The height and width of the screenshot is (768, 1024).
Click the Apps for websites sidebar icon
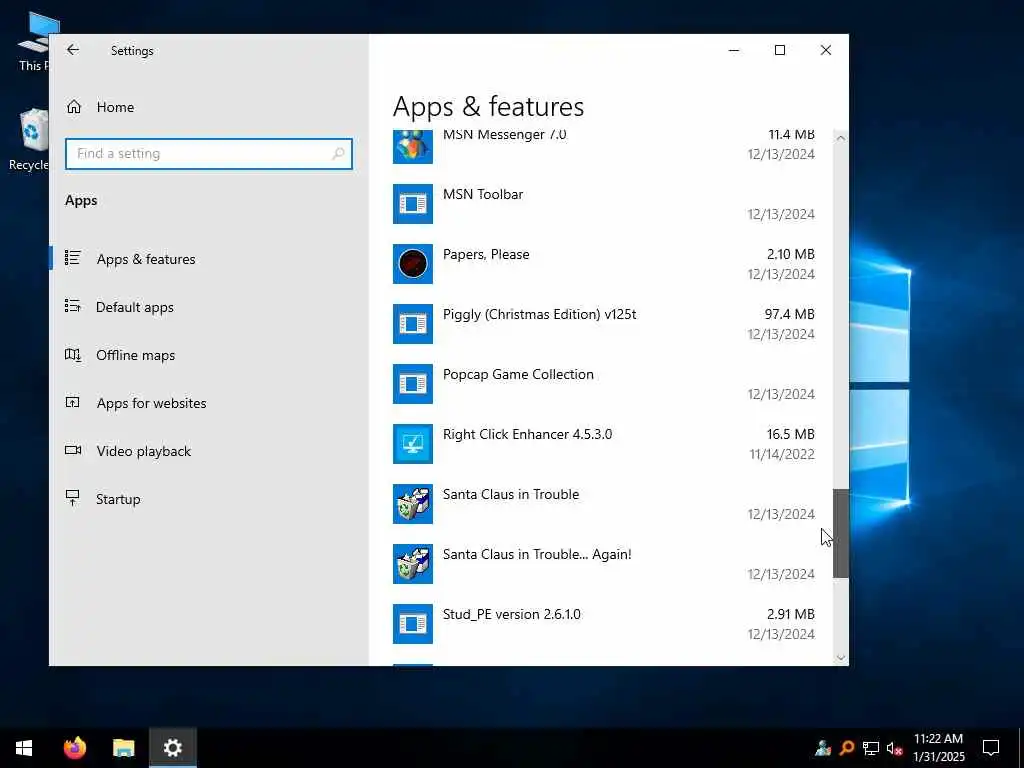pos(72,402)
